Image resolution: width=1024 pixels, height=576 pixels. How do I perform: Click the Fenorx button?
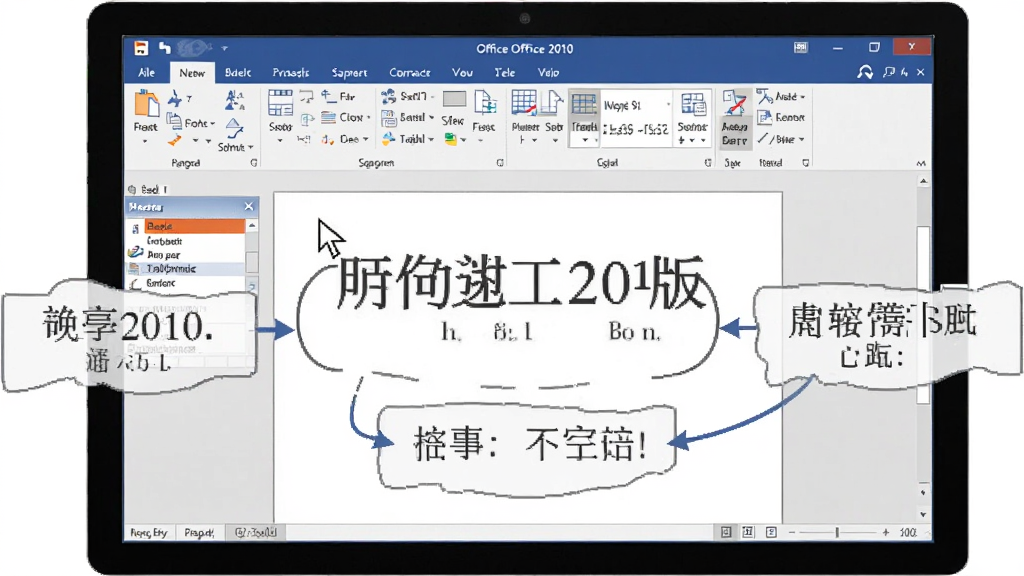click(x=781, y=118)
